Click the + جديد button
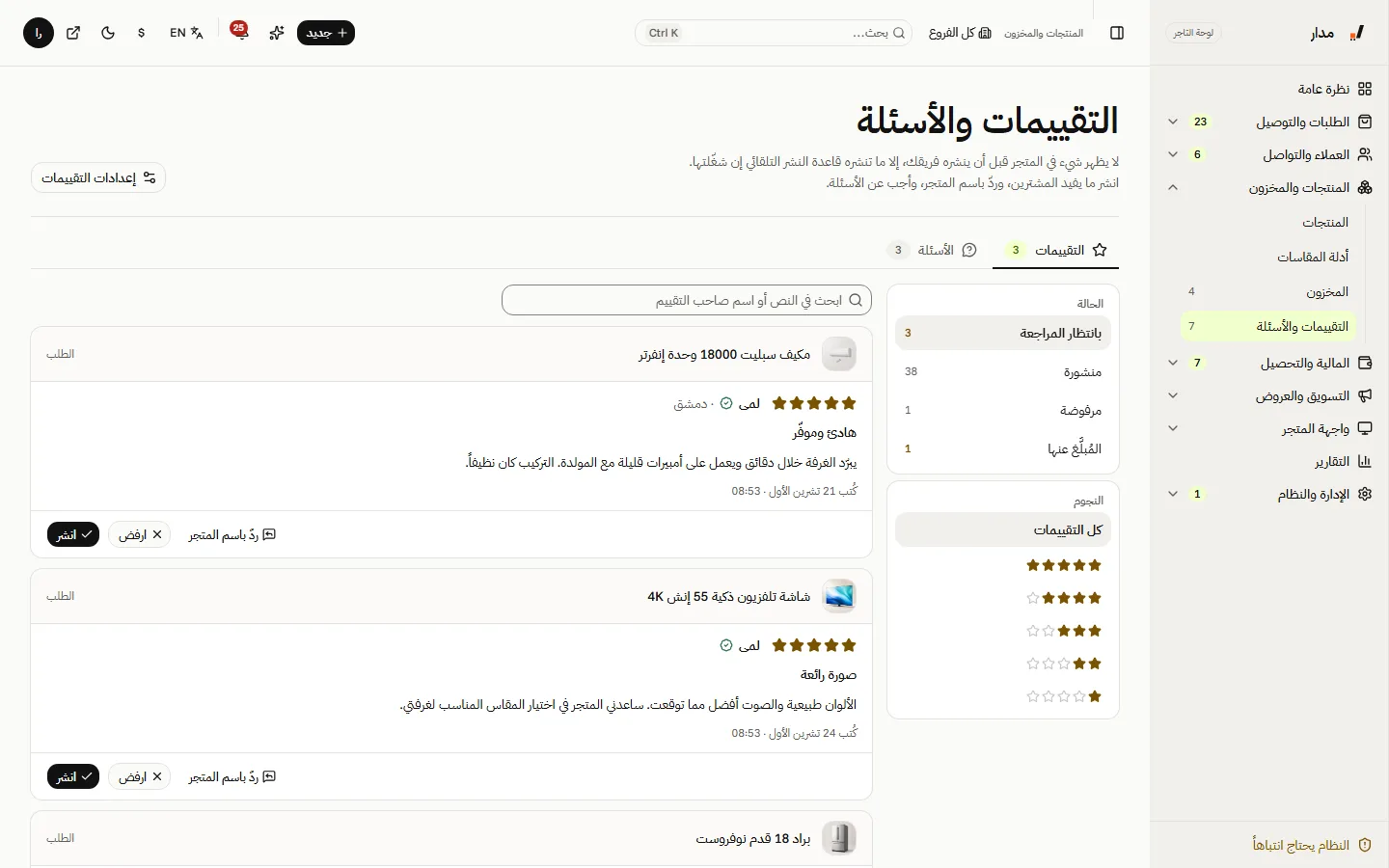Viewport: 1389px width, 868px height. tap(326, 33)
